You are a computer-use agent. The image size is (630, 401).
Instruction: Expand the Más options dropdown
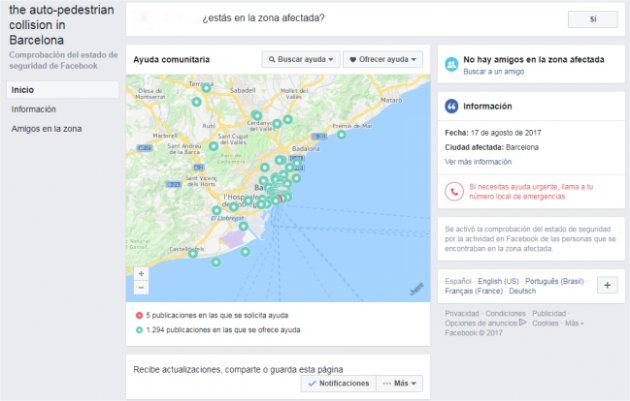click(x=399, y=383)
